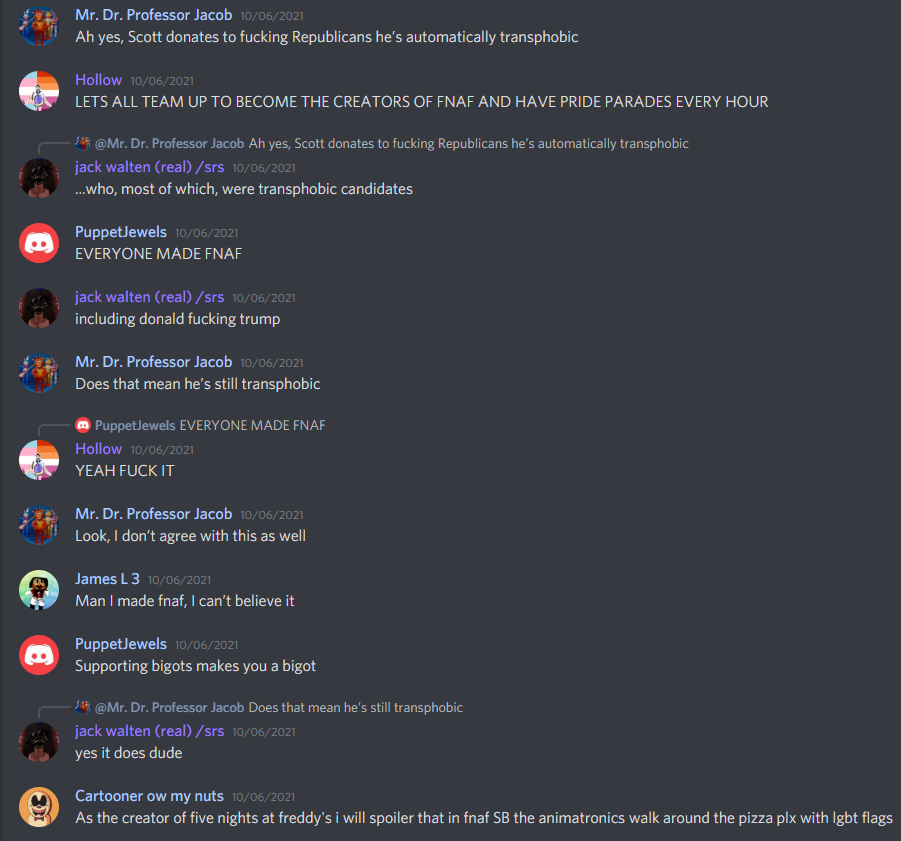901x841 pixels.
Task: Click the username 'Cartooner ow my nuts'
Action: [149, 796]
